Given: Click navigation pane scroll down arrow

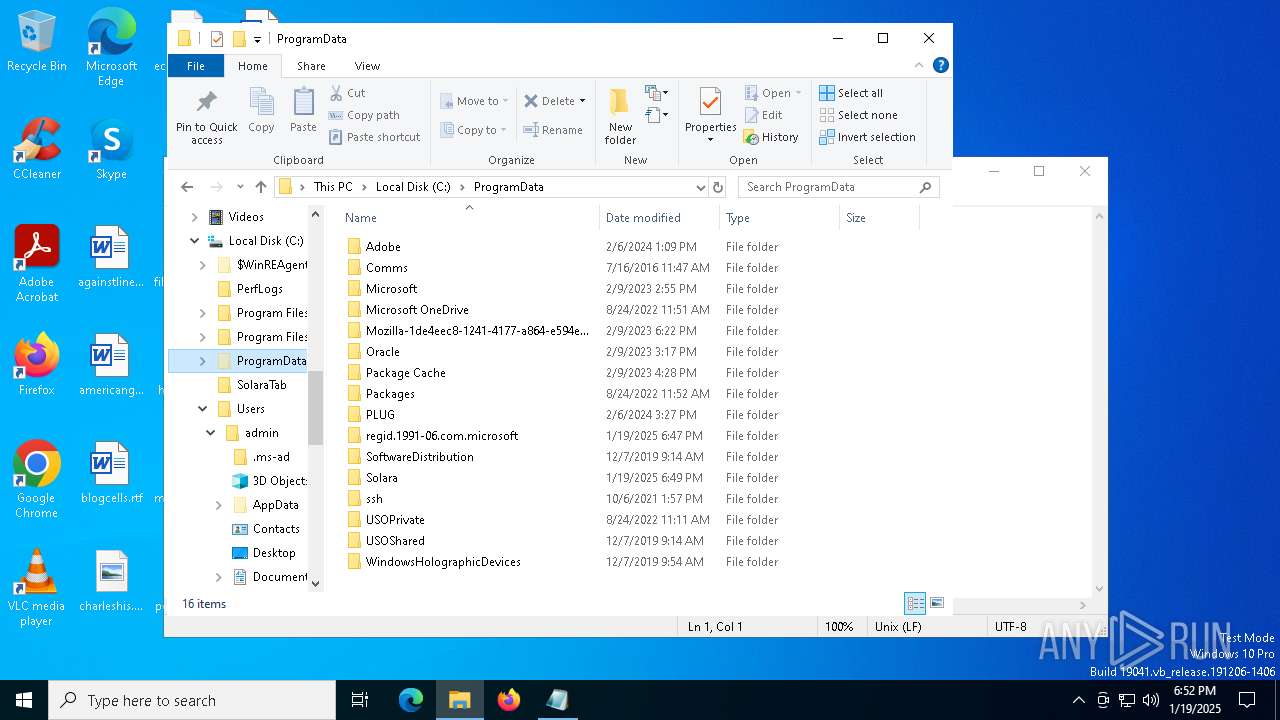Looking at the screenshot, I should (x=316, y=583).
